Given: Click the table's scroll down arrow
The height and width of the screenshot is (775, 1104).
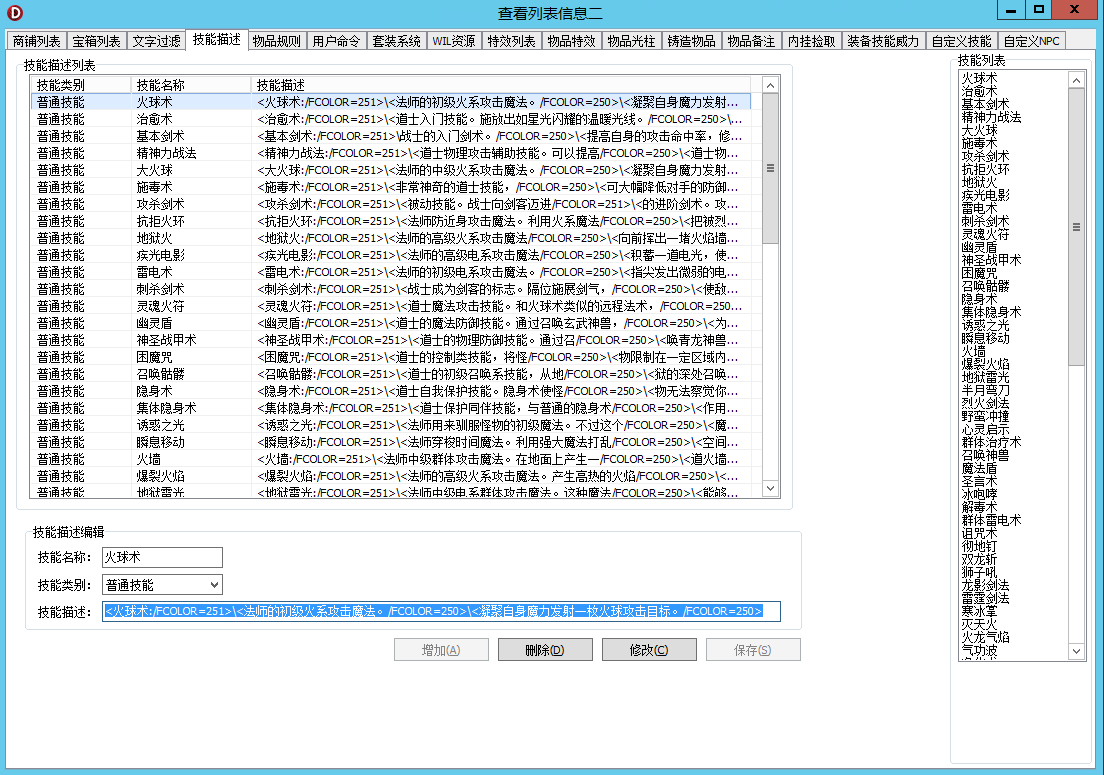Looking at the screenshot, I should pos(770,488).
